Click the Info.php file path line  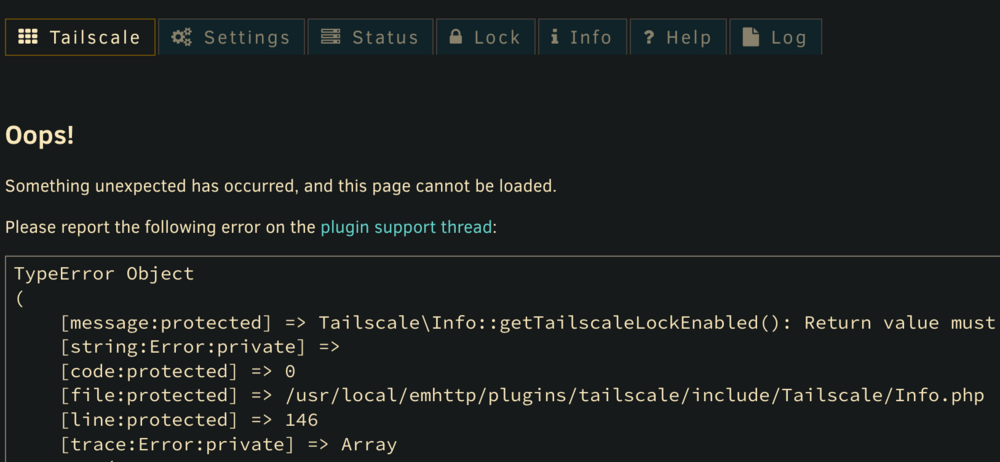point(522,396)
